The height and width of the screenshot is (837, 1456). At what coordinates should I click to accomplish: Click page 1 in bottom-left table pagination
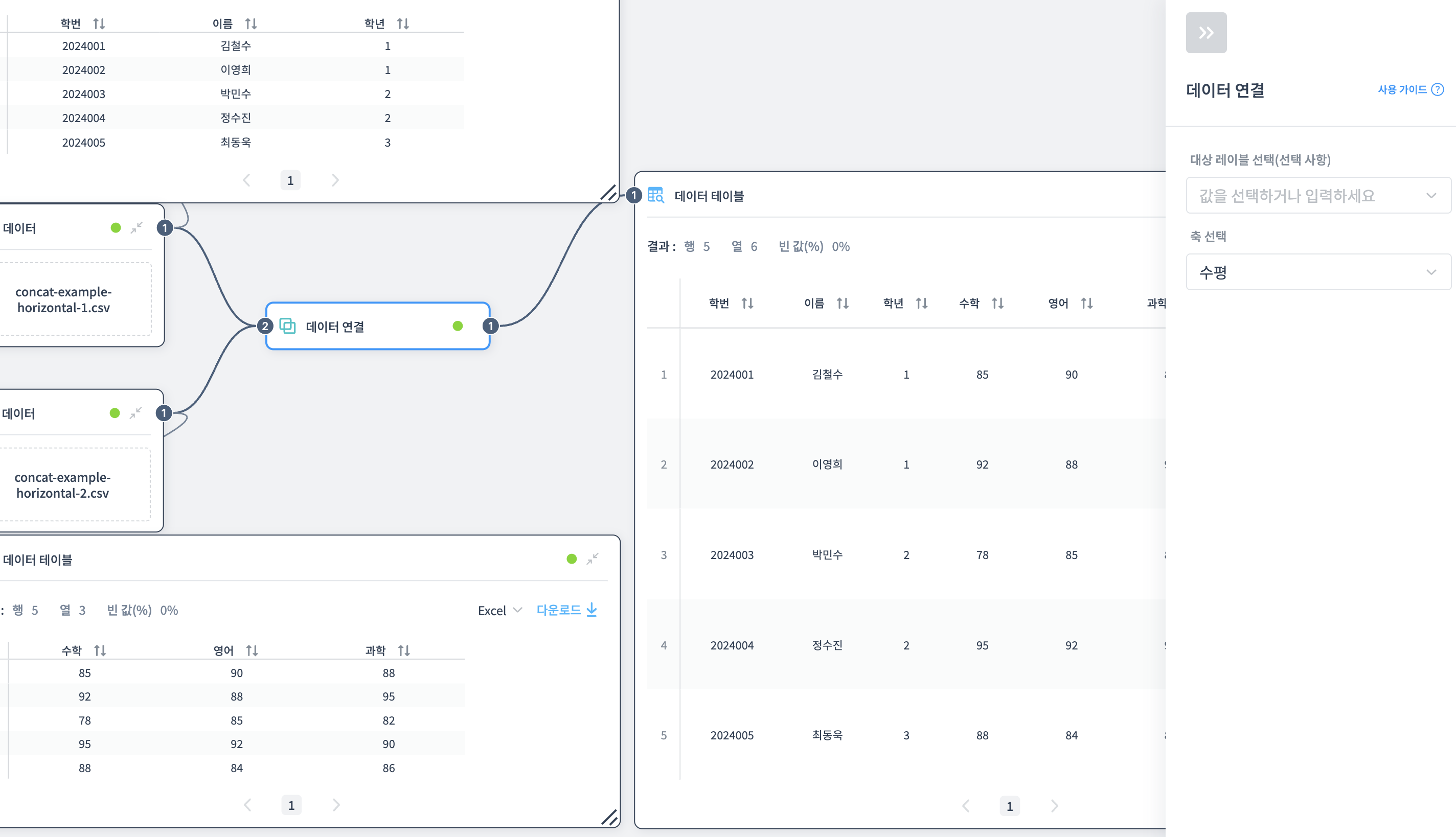coord(291,805)
